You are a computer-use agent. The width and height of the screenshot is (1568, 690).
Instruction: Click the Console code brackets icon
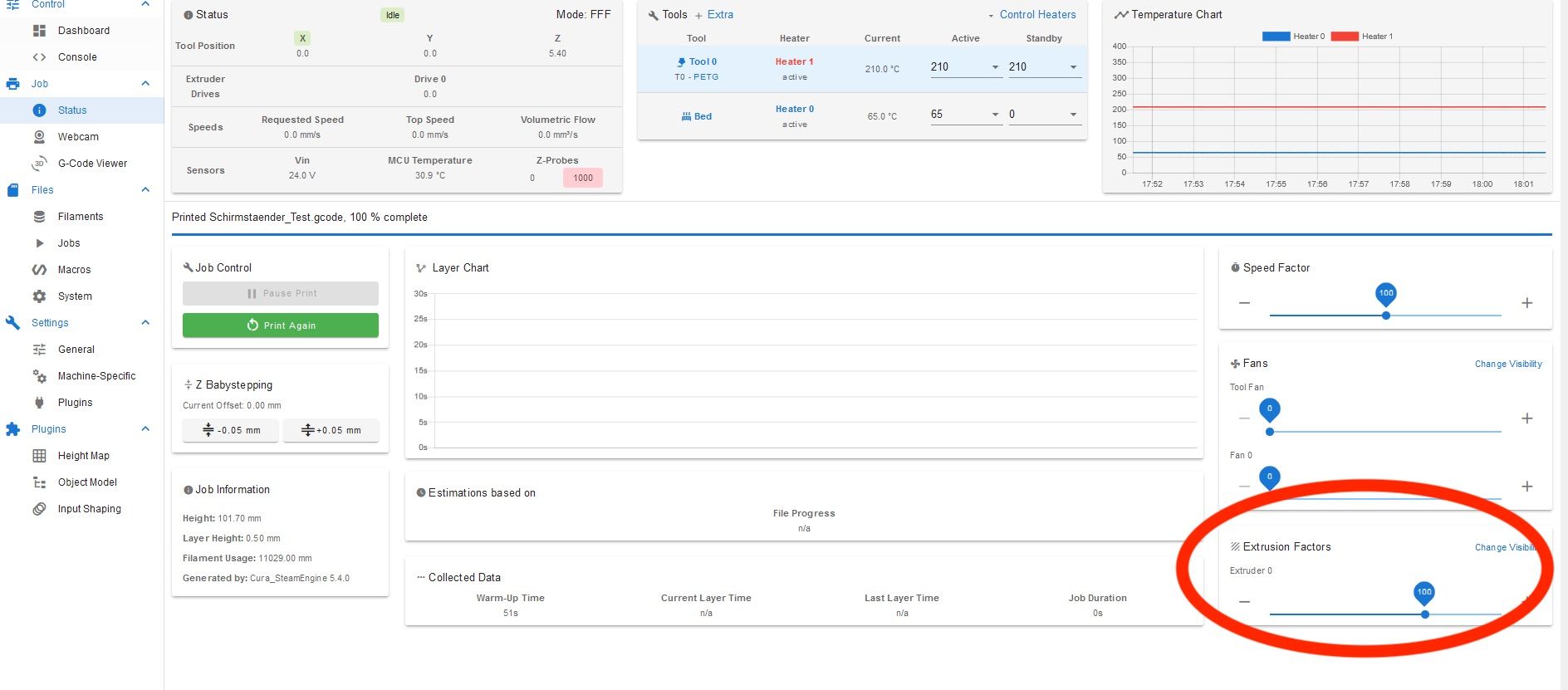click(x=39, y=57)
